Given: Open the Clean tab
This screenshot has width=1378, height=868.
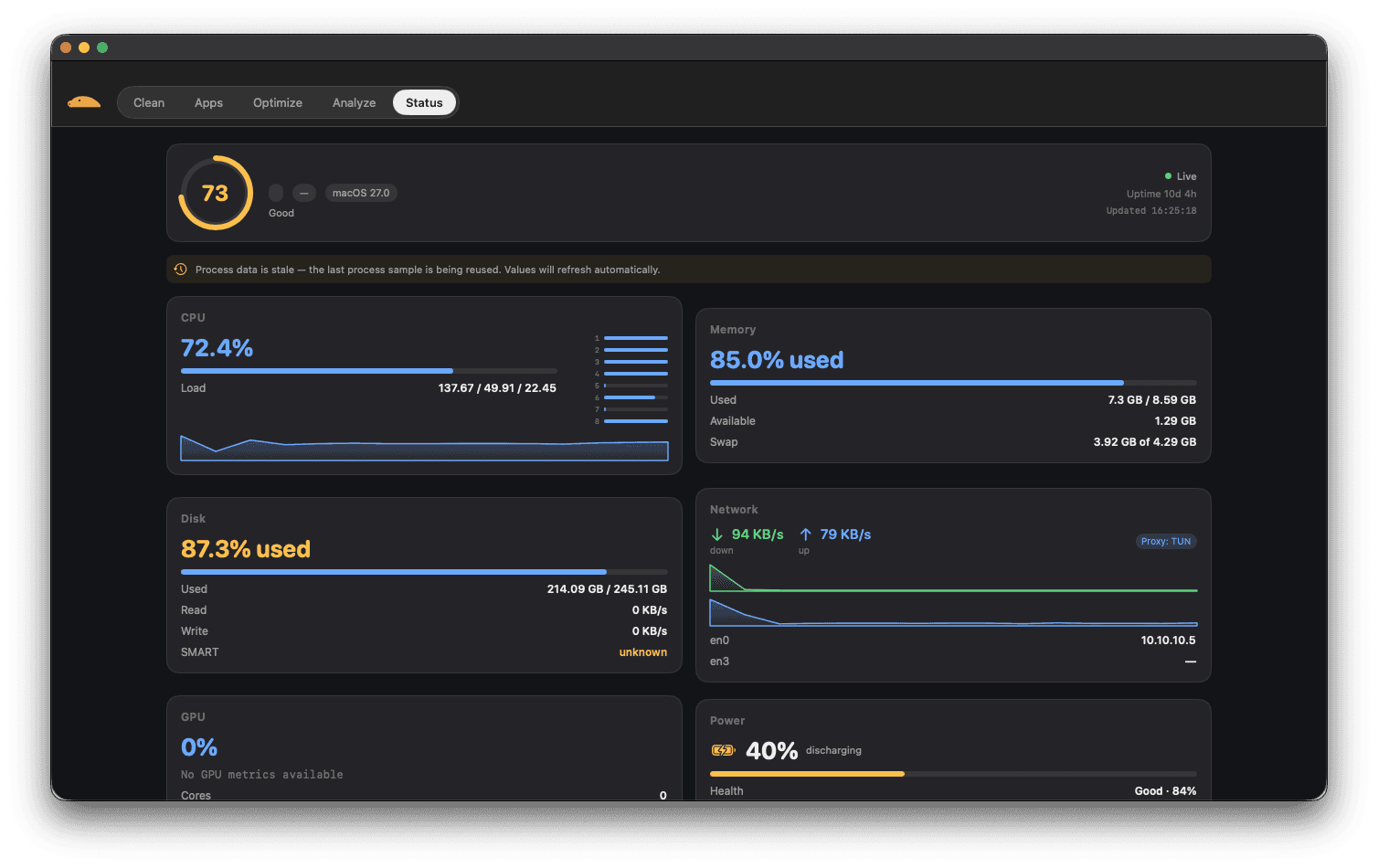Looking at the screenshot, I should pos(149,102).
